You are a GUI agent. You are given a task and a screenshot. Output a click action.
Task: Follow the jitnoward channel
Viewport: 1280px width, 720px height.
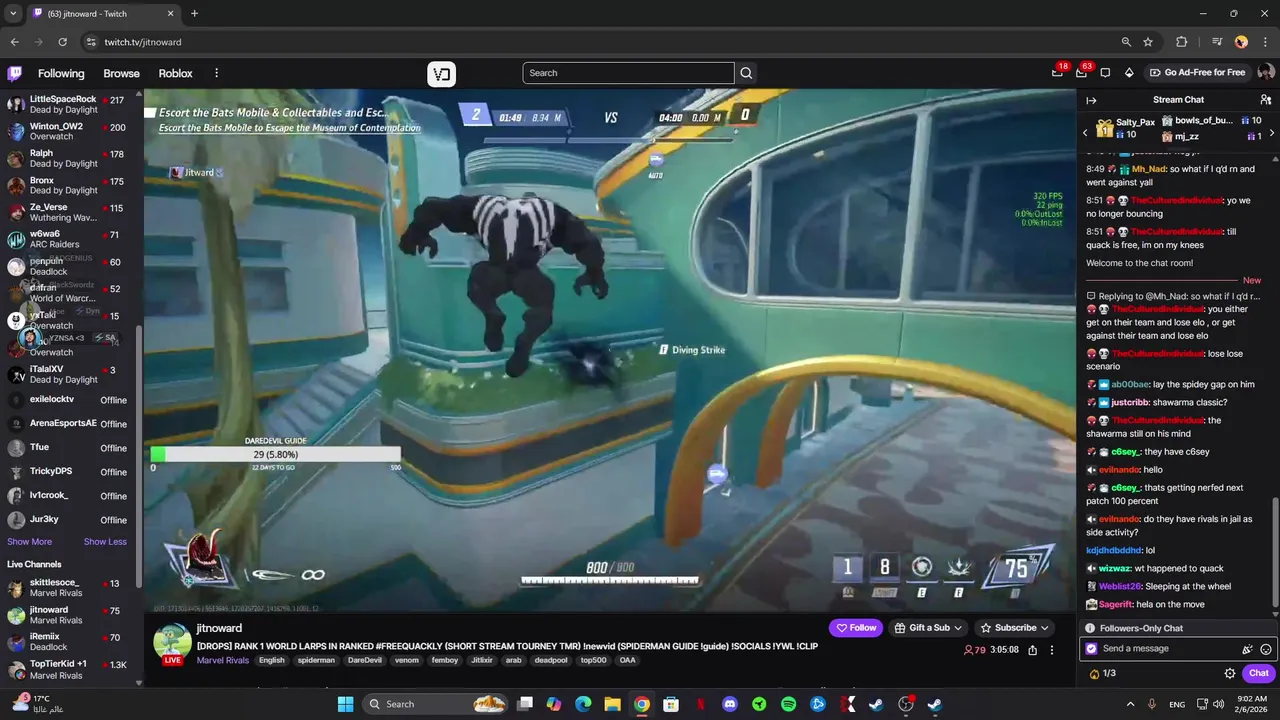(x=856, y=628)
